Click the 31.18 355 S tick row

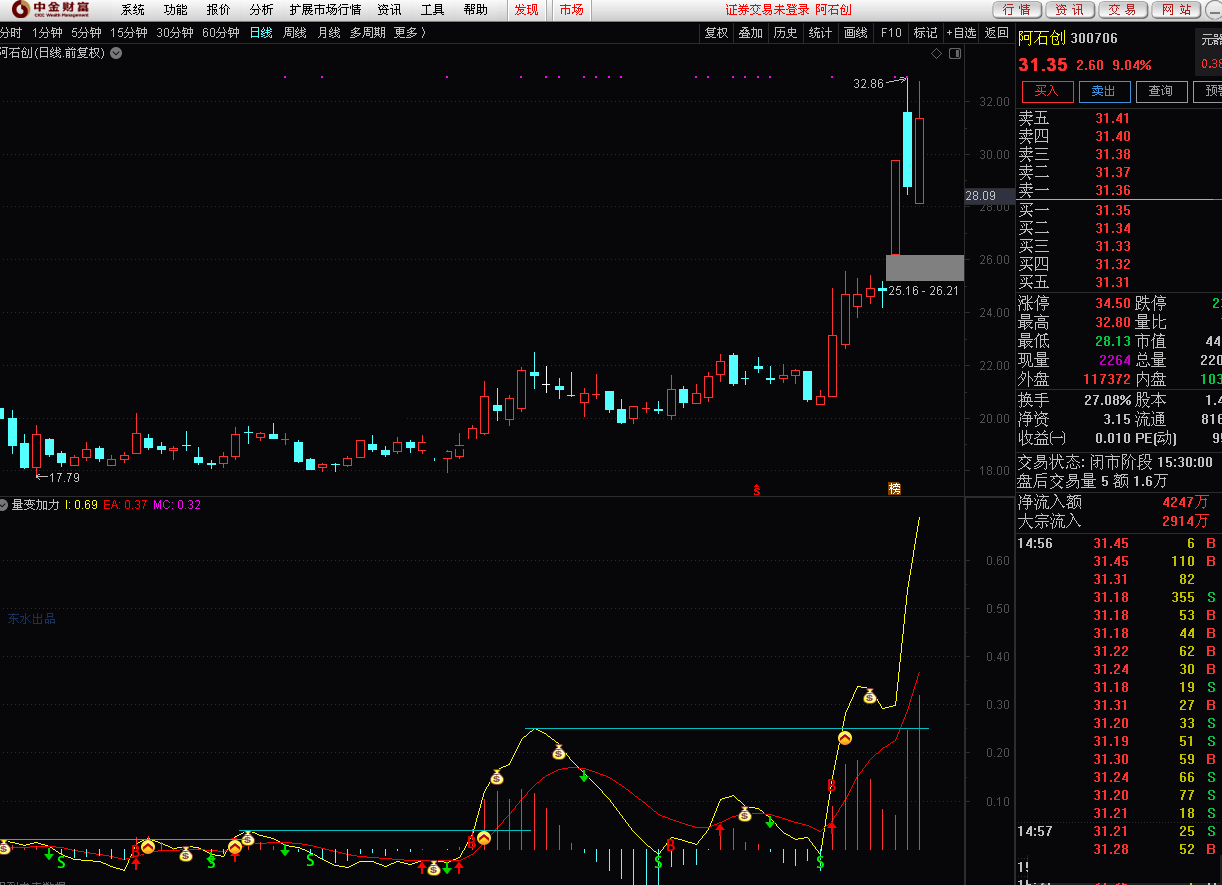tap(1120, 598)
